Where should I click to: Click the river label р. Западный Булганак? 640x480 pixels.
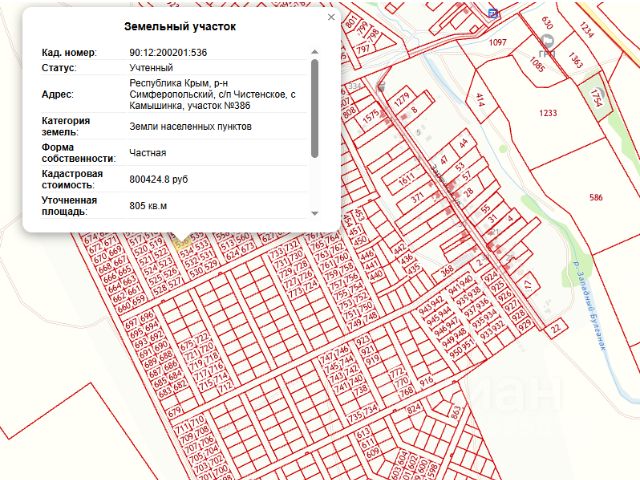point(590,305)
